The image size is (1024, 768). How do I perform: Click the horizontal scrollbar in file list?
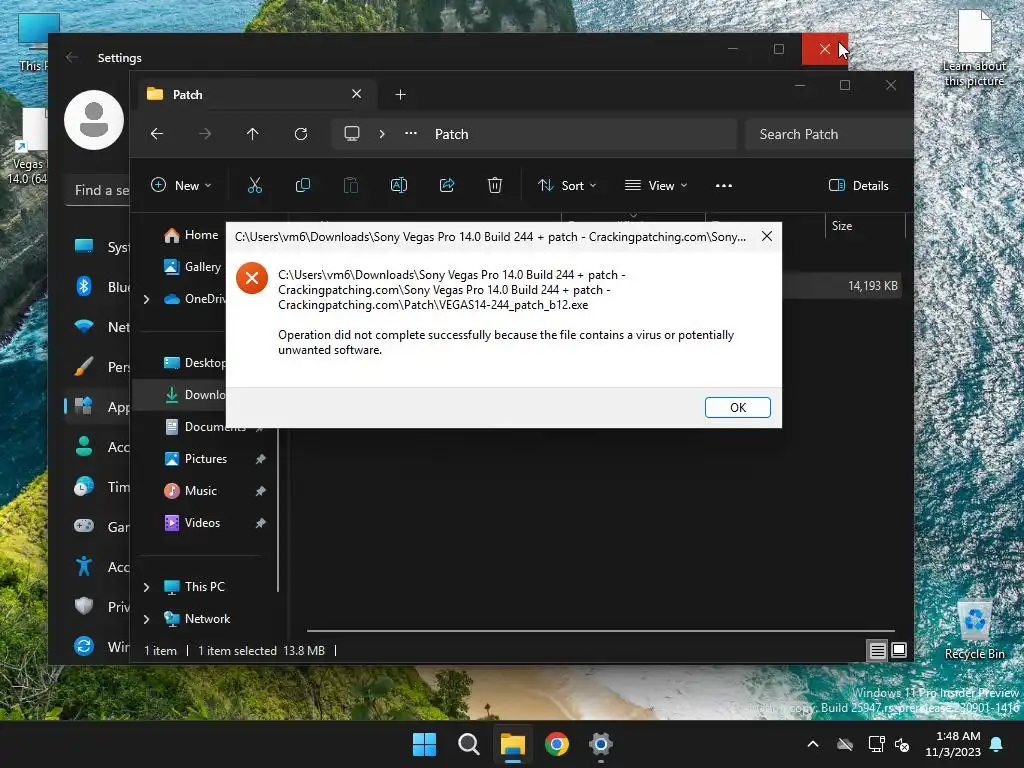tap(600, 631)
